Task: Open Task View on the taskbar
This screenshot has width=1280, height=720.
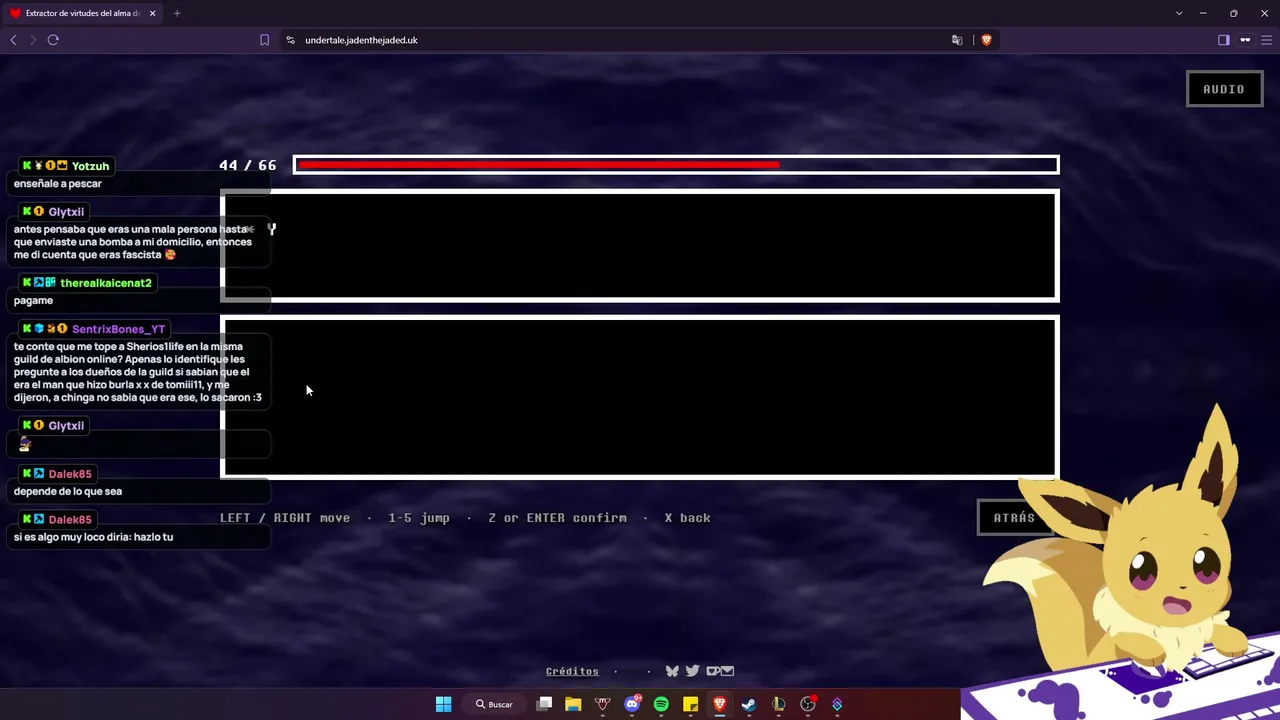Action: click(544, 704)
